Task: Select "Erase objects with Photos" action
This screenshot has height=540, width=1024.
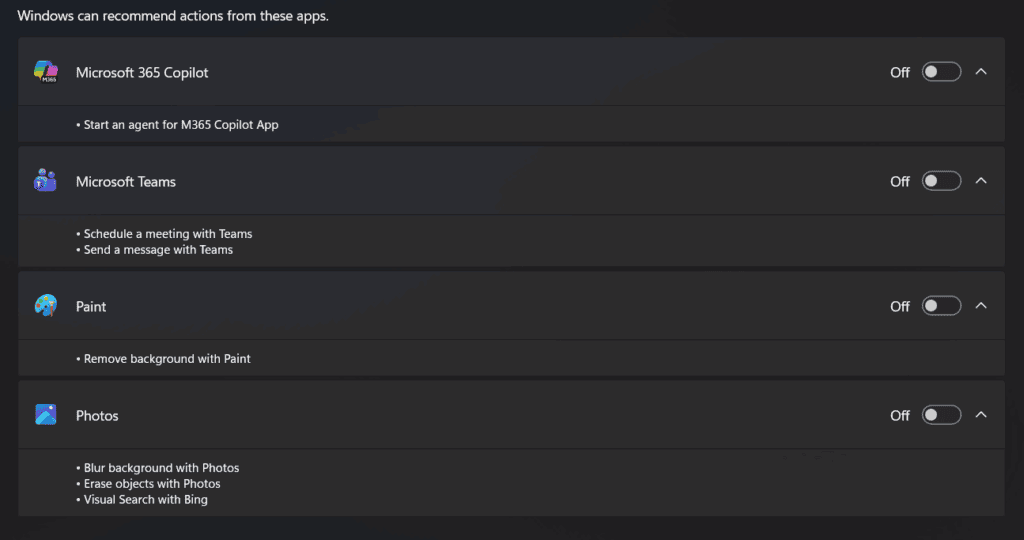Action: (152, 484)
